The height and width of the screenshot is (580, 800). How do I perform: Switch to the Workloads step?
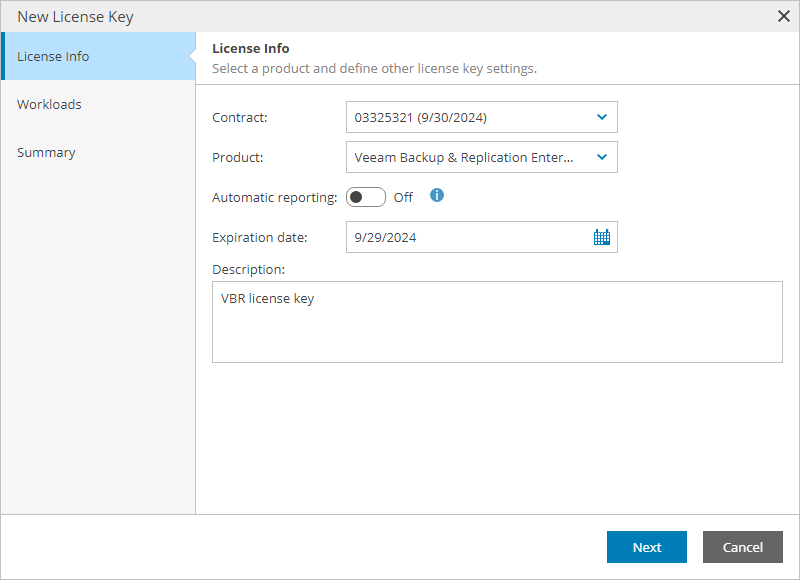click(49, 104)
